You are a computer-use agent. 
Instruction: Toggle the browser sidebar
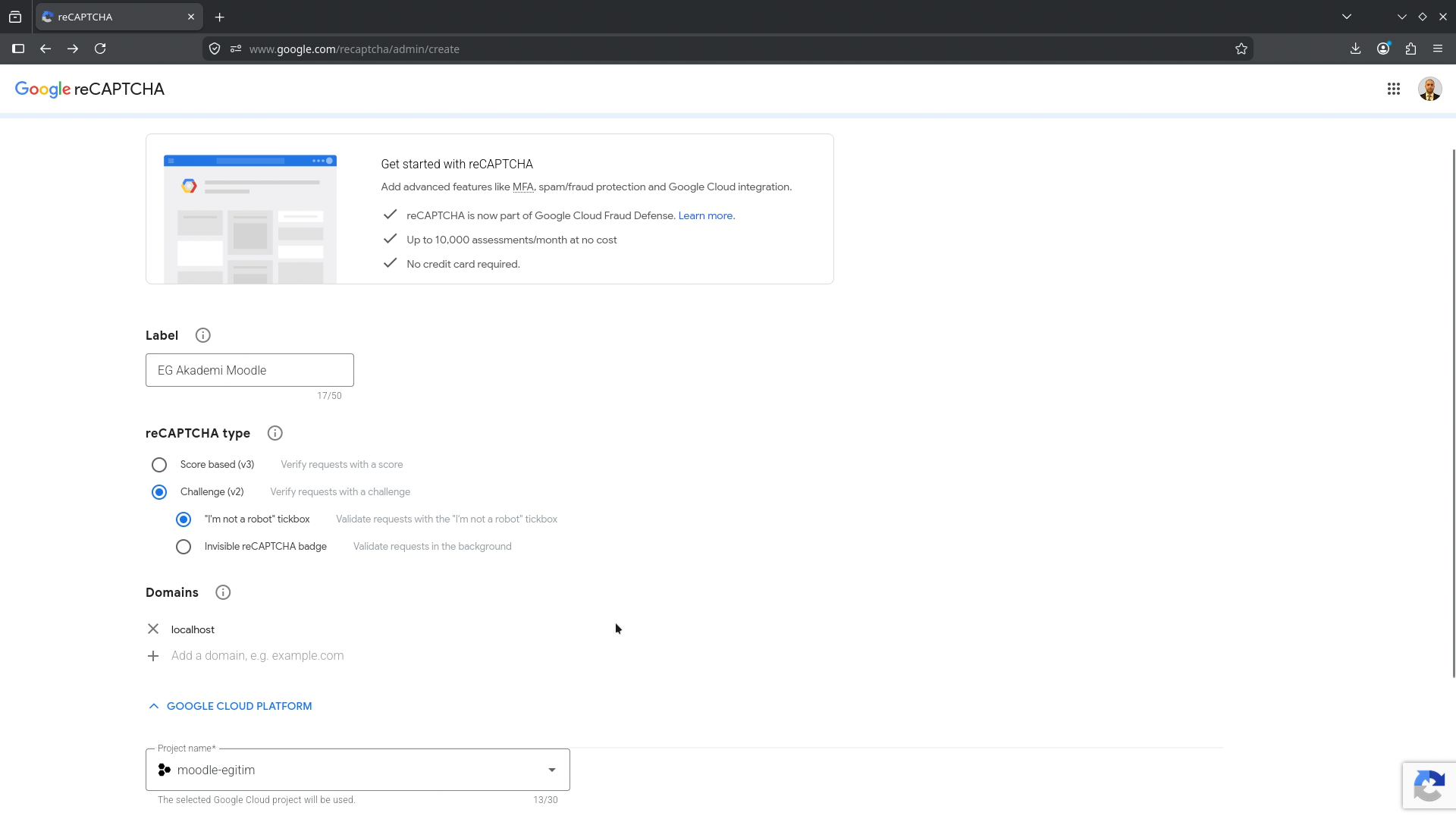[x=18, y=49]
